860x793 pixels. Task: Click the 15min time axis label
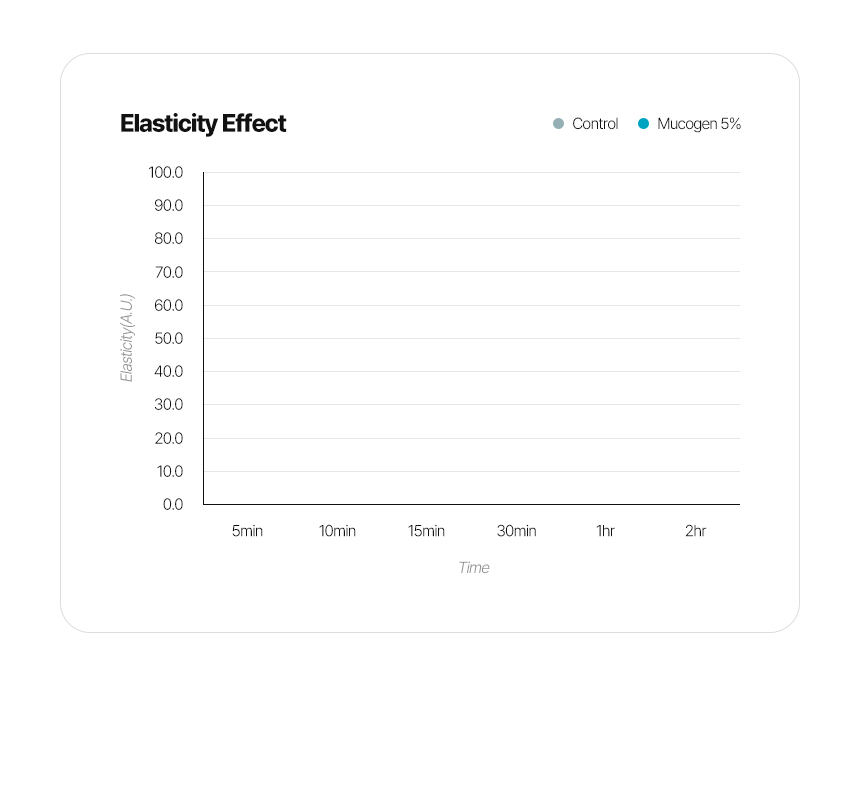tap(426, 531)
